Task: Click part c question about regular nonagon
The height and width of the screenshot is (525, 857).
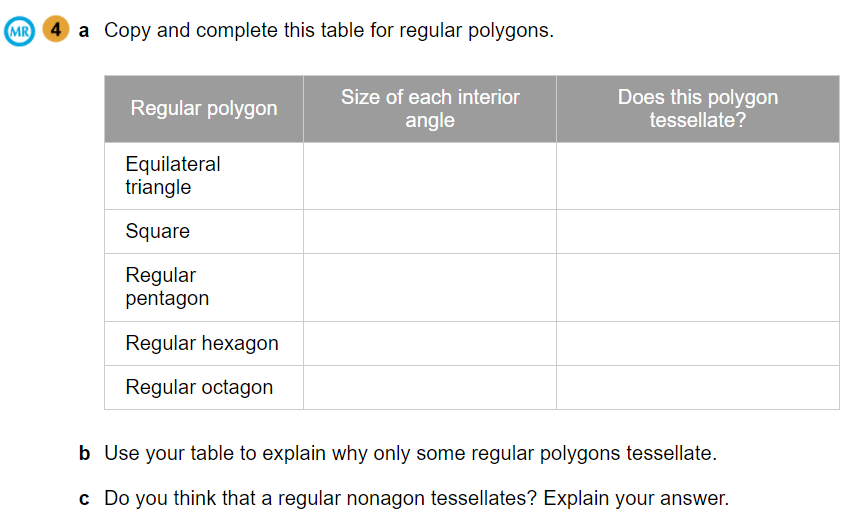Action: pyautogui.click(x=416, y=498)
